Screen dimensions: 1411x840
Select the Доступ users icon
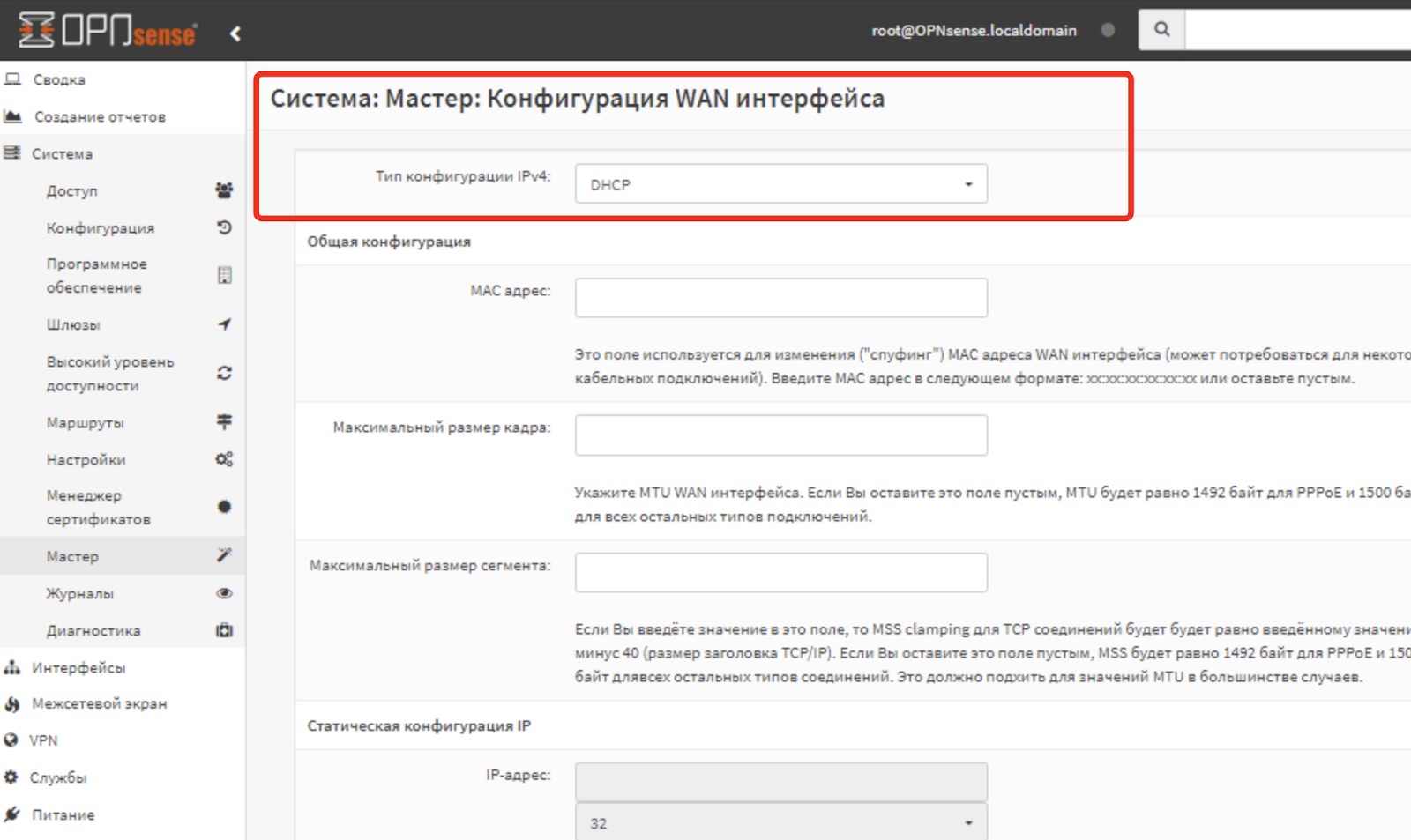click(225, 190)
